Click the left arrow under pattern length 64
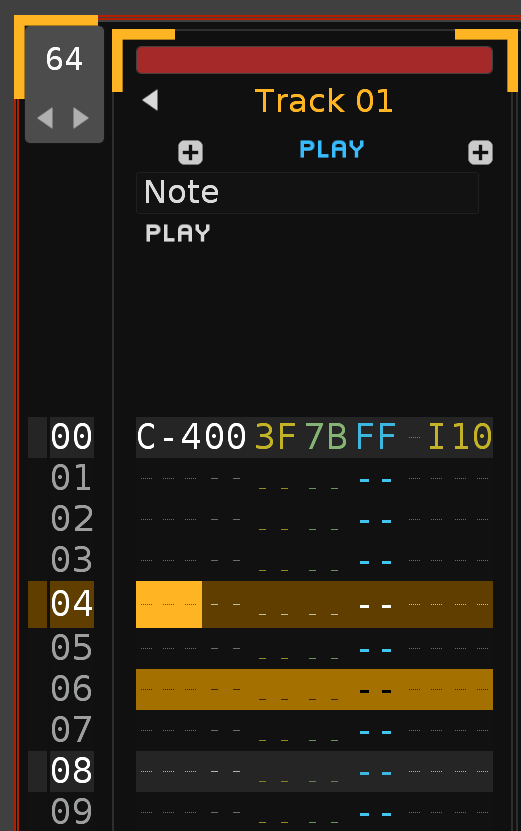 coord(45,118)
